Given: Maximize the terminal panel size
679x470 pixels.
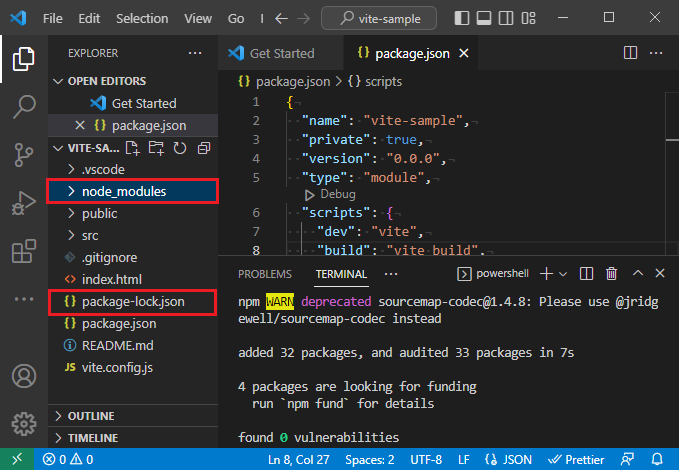Looking at the screenshot, I should [x=637, y=273].
